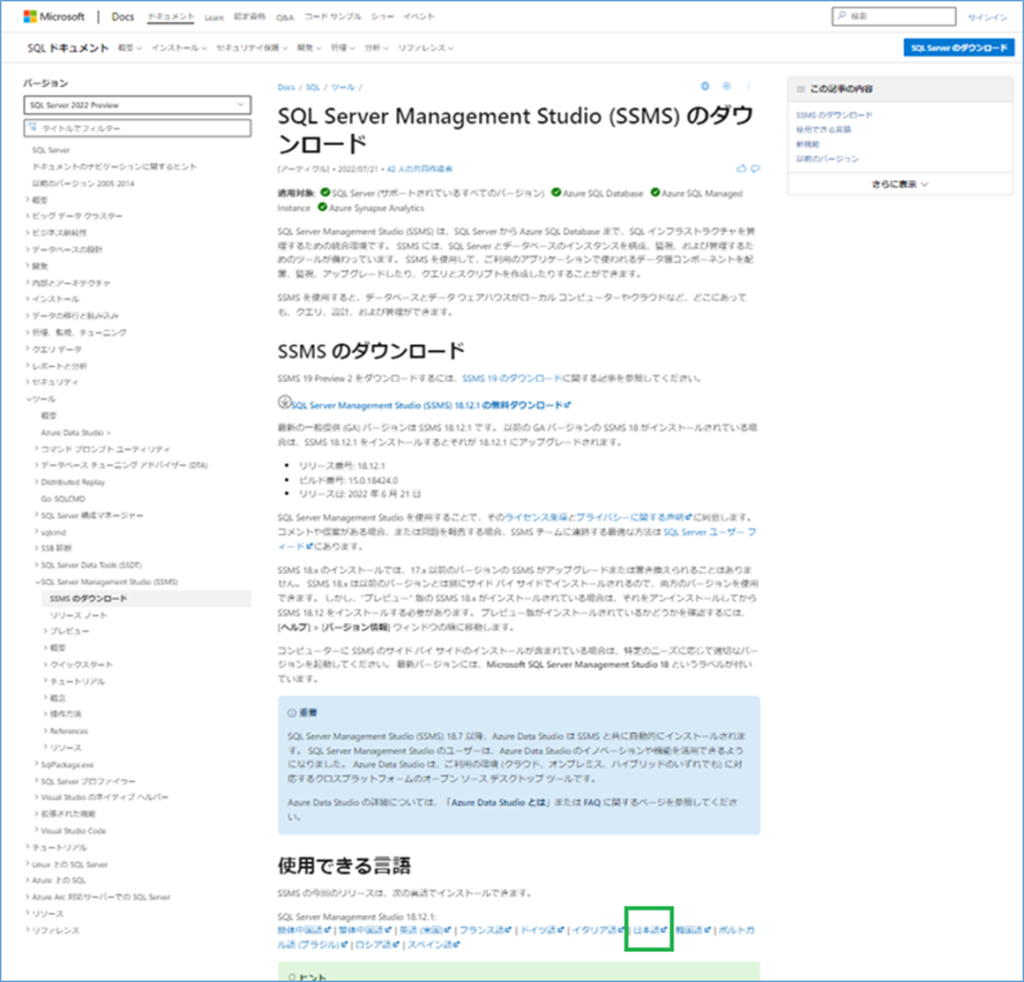Open the Q&A header tab
This screenshot has height=982, width=1024.
pos(285,18)
